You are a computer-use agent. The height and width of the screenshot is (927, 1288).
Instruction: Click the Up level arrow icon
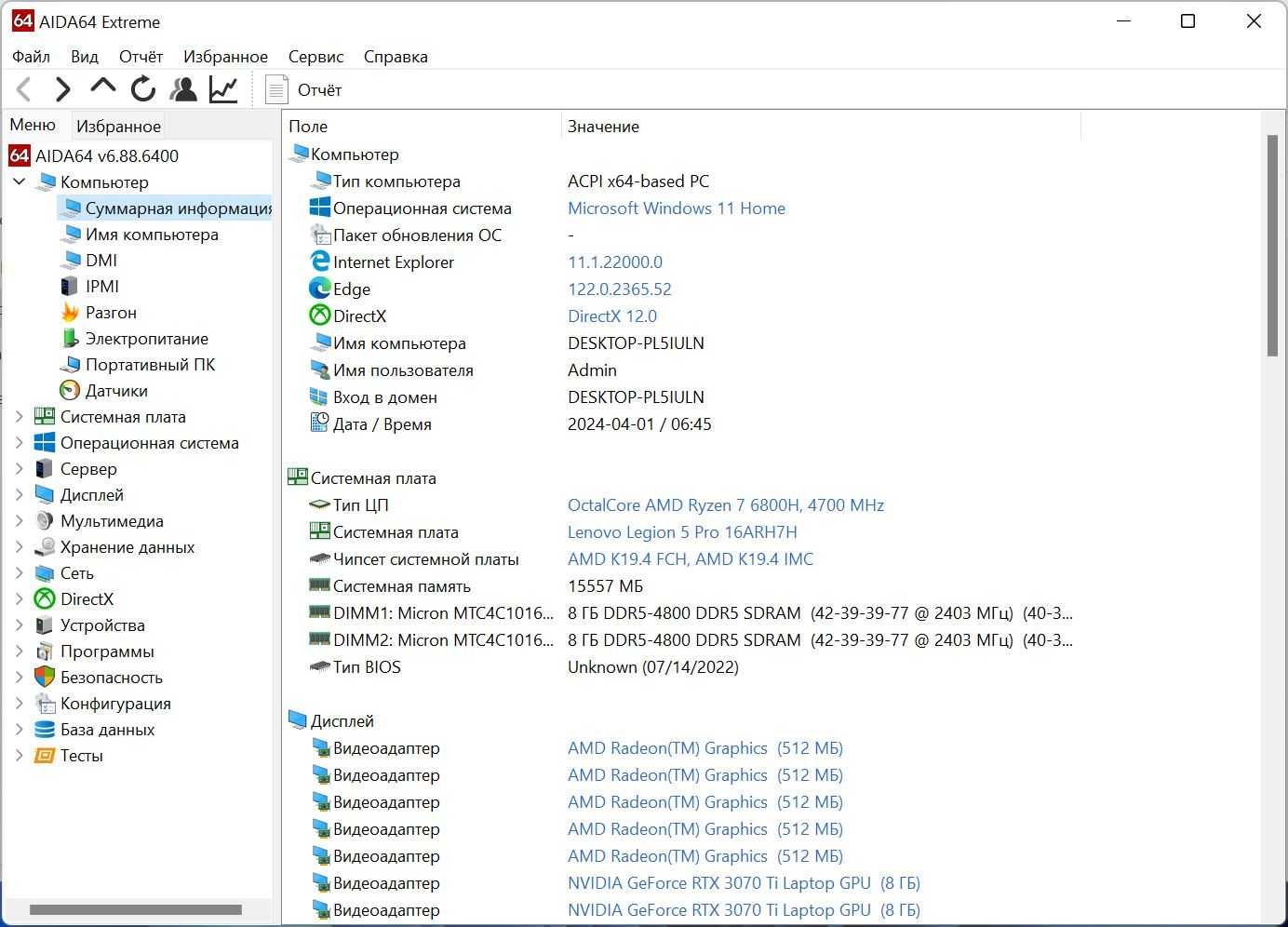coord(102,87)
